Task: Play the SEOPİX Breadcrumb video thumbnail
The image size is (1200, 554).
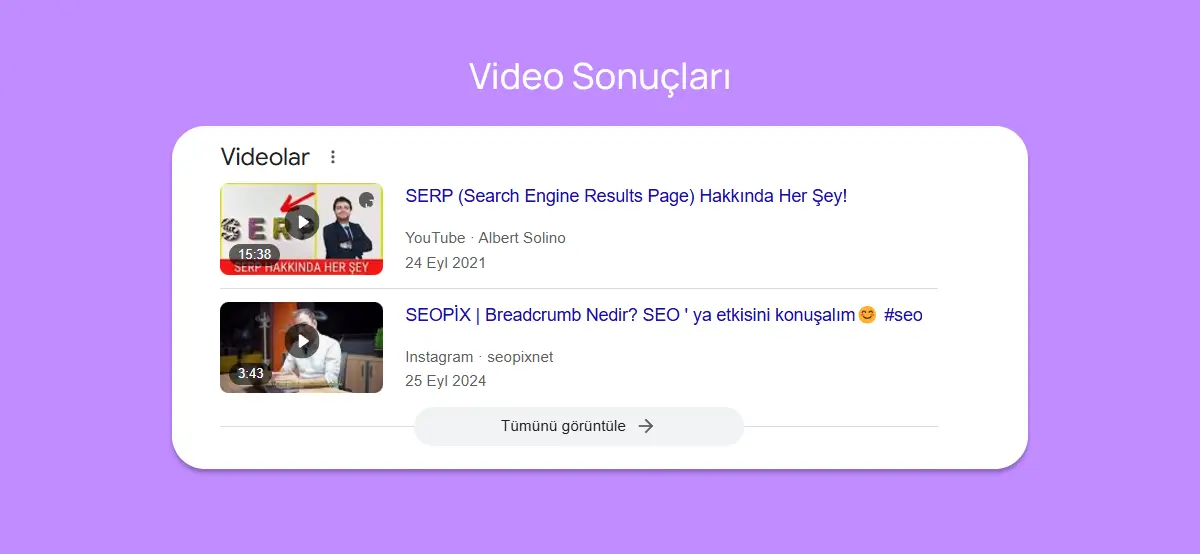Action: (x=301, y=347)
